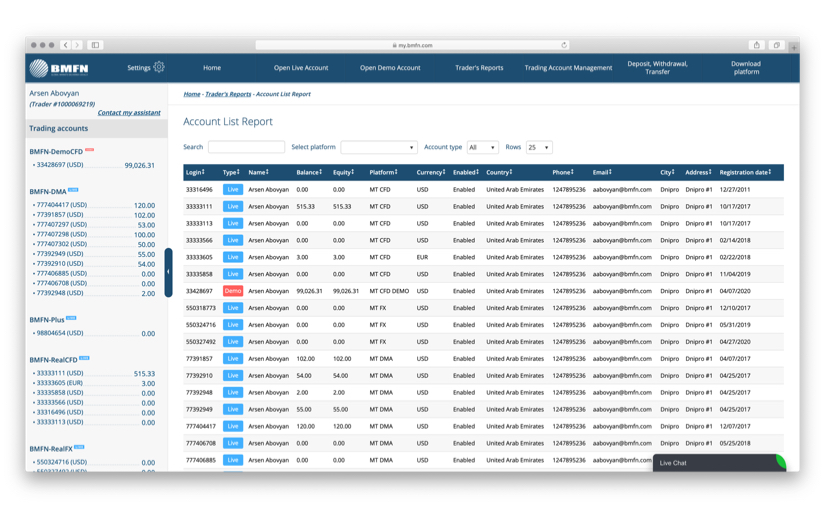Open Trader's Reports menu
This screenshot has height=525, width=825.
[x=479, y=68]
